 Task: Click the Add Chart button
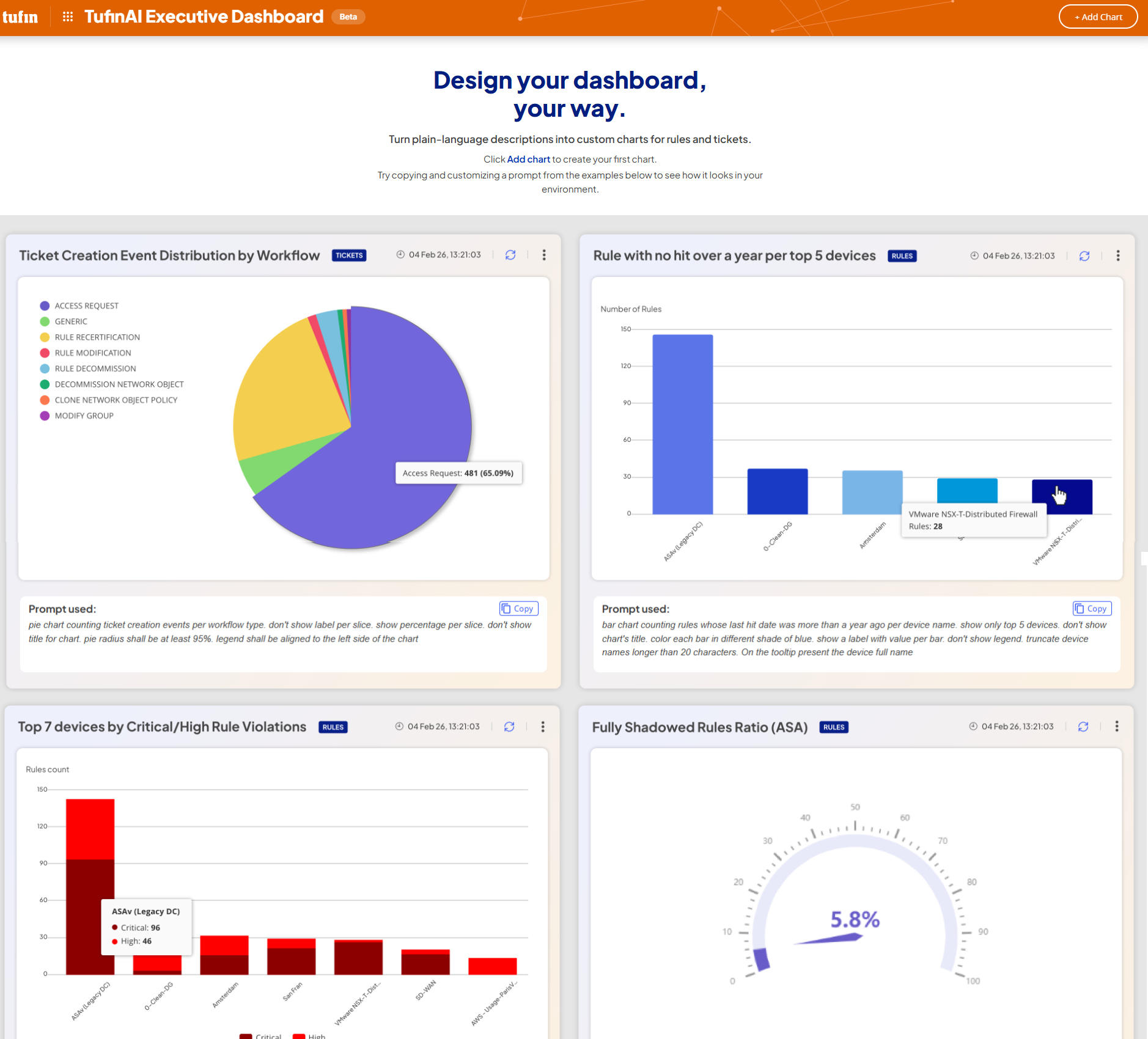click(x=1098, y=17)
